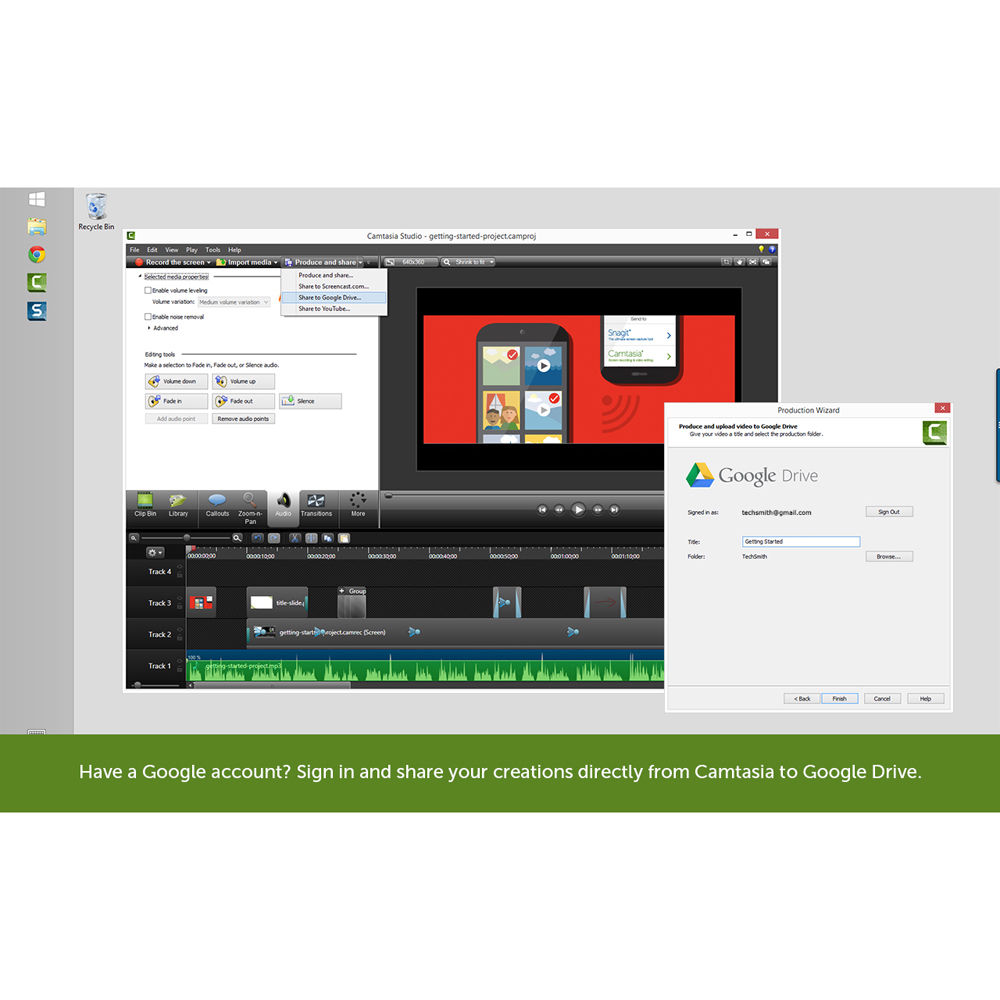Expand the Advanced audio section
The image size is (1000, 1000).
149,328
